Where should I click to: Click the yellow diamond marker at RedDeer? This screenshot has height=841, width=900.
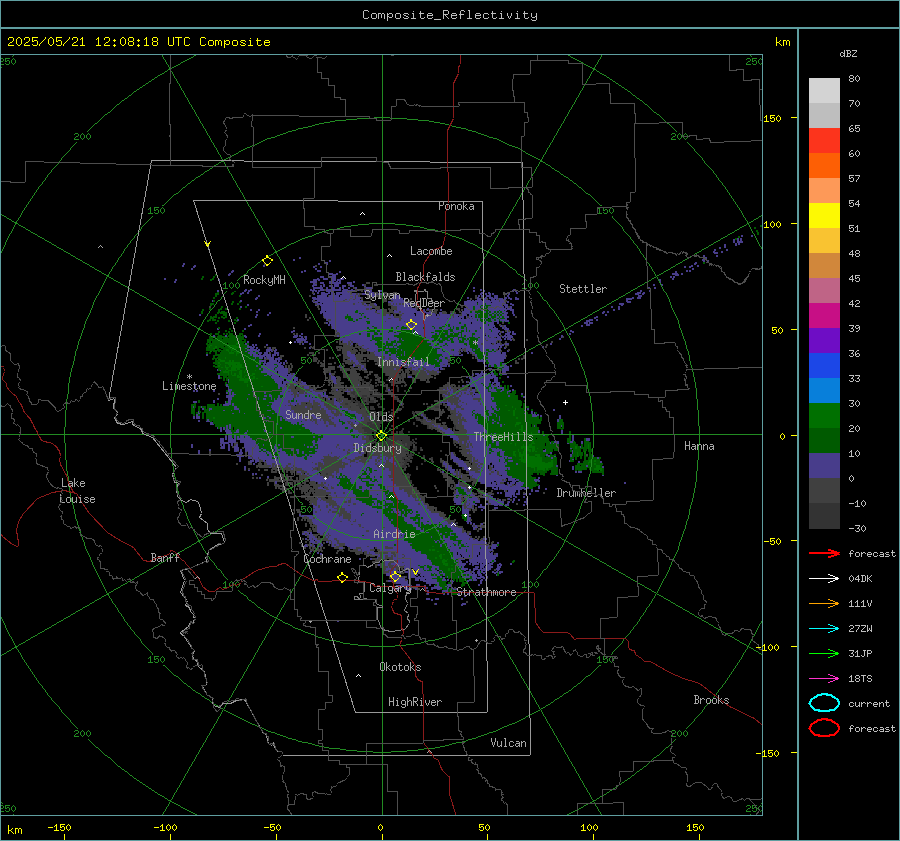coord(411,325)
